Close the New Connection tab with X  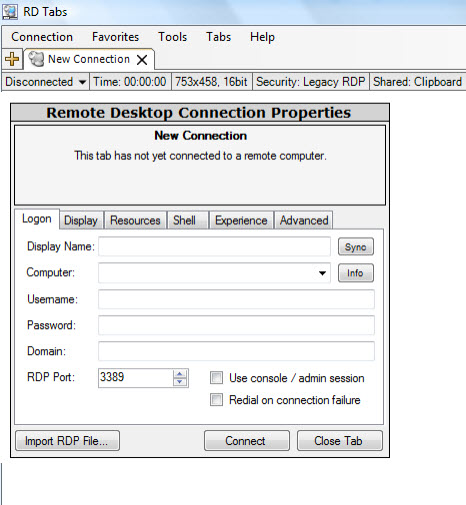click(142, 60)
